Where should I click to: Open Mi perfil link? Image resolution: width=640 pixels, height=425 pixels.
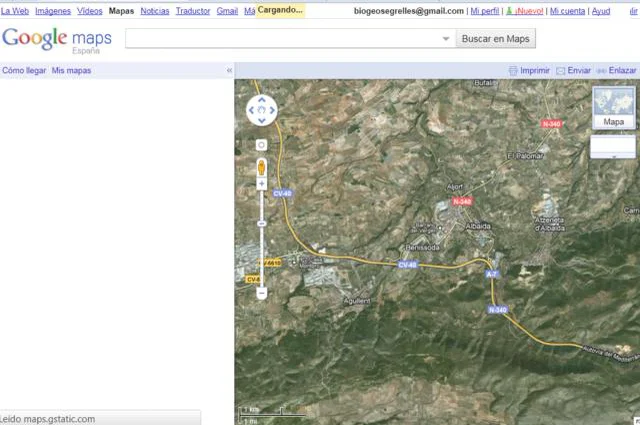(x=485, y=11)
